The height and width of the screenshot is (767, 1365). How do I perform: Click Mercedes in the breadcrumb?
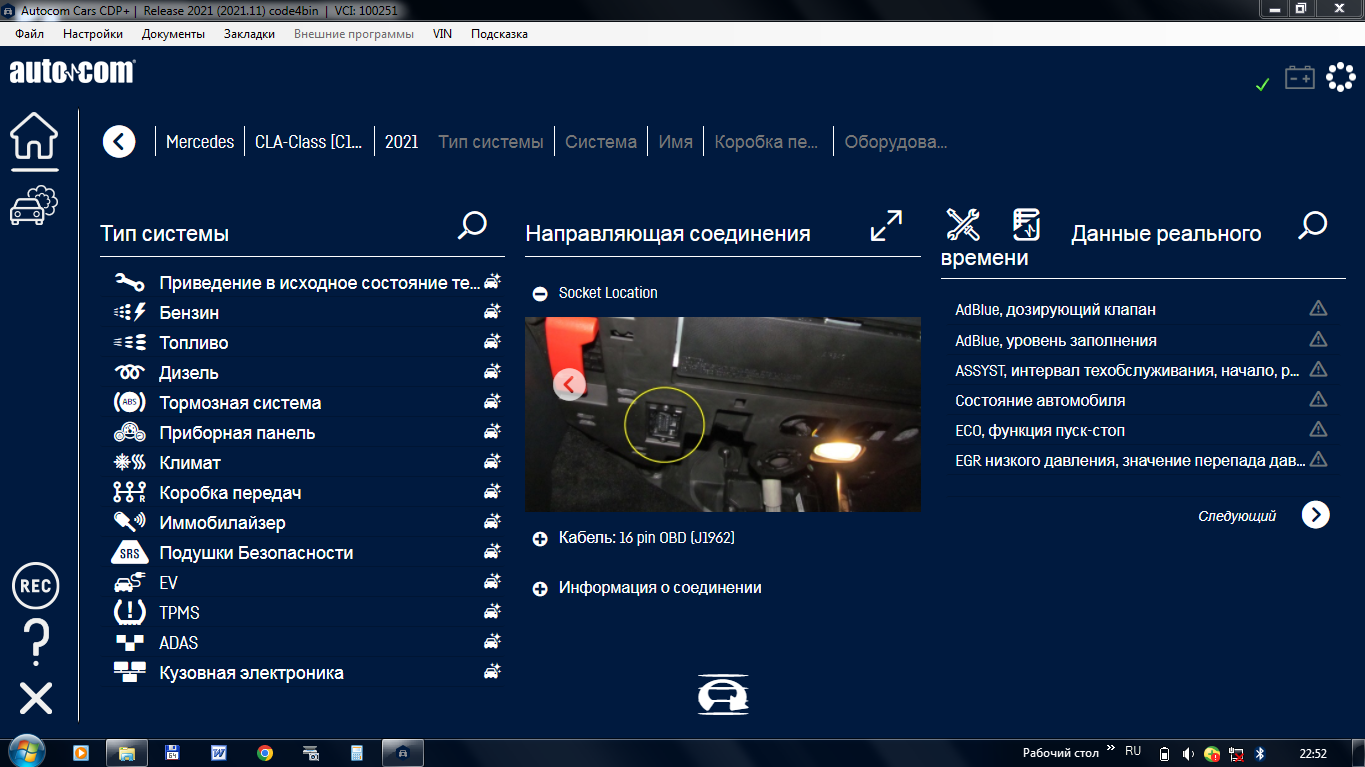coord(200,142)
